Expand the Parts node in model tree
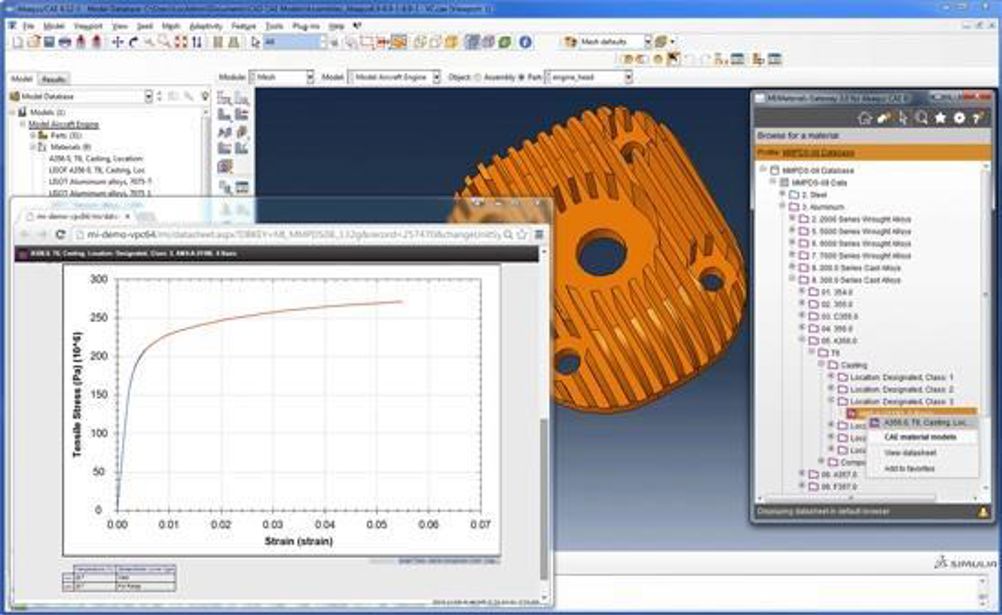The height and width of the screenshot is (615, 1002). pos(33,136)
